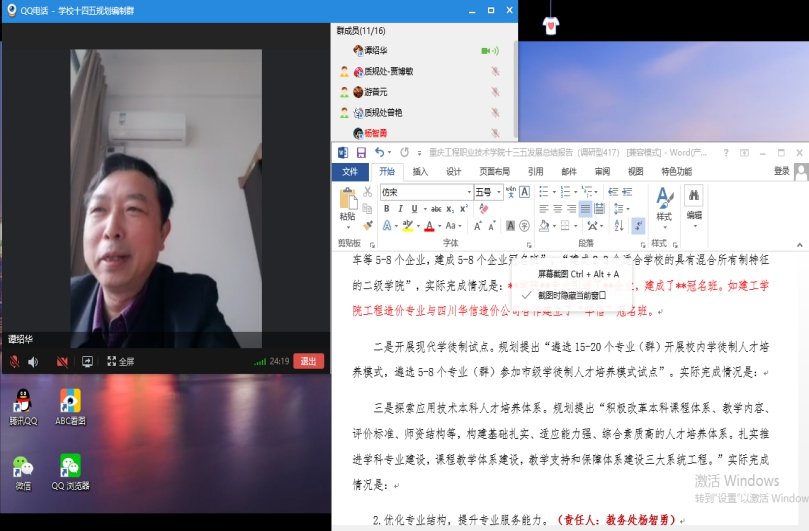Switch to the 插入 ribbon tab

(420, 171)
